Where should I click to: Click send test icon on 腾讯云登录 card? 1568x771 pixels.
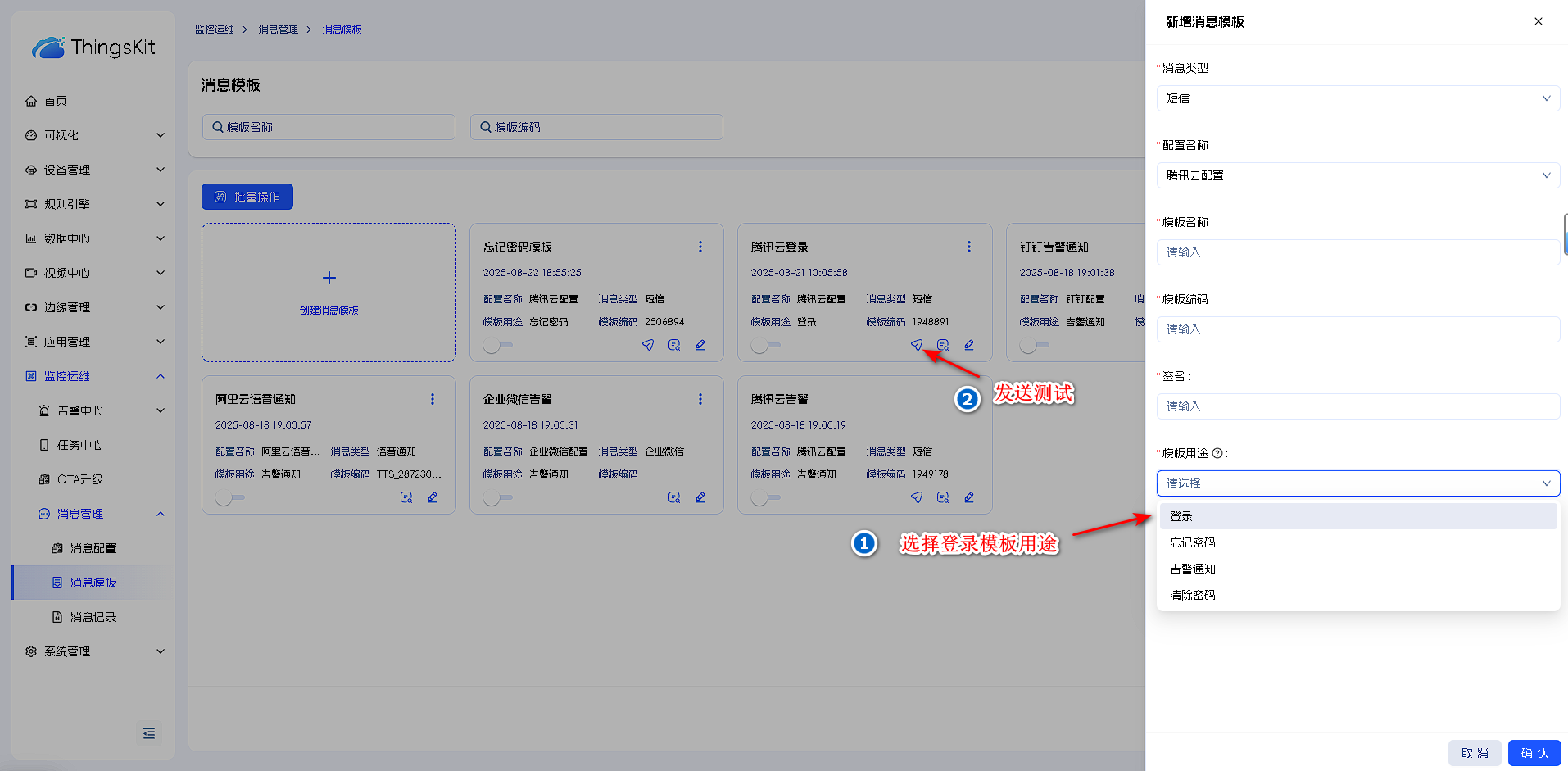(916, 345)
